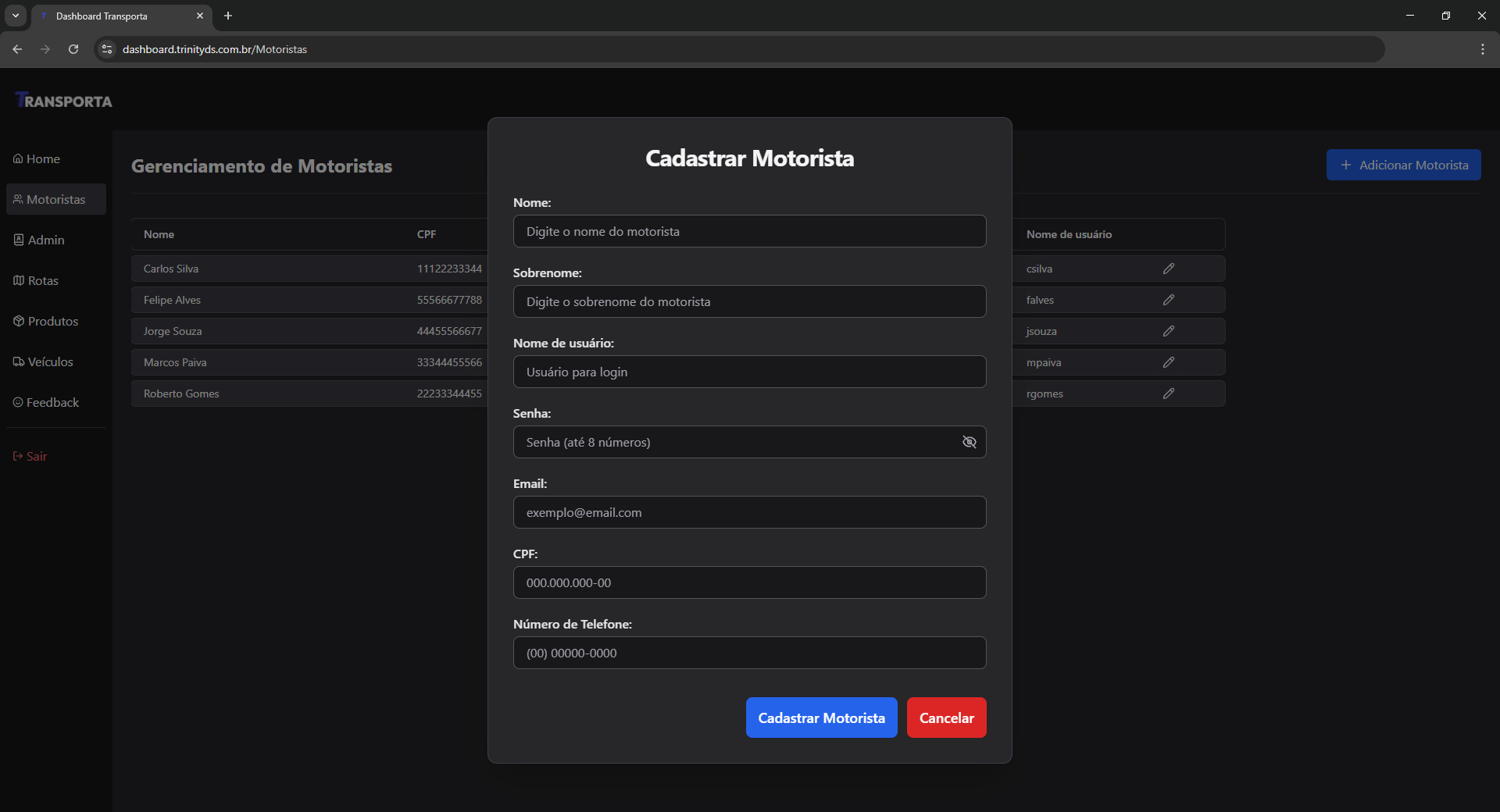Open Veículos section in sidebar
This screenshot has height=812, width=1500.
coord(44,361)
